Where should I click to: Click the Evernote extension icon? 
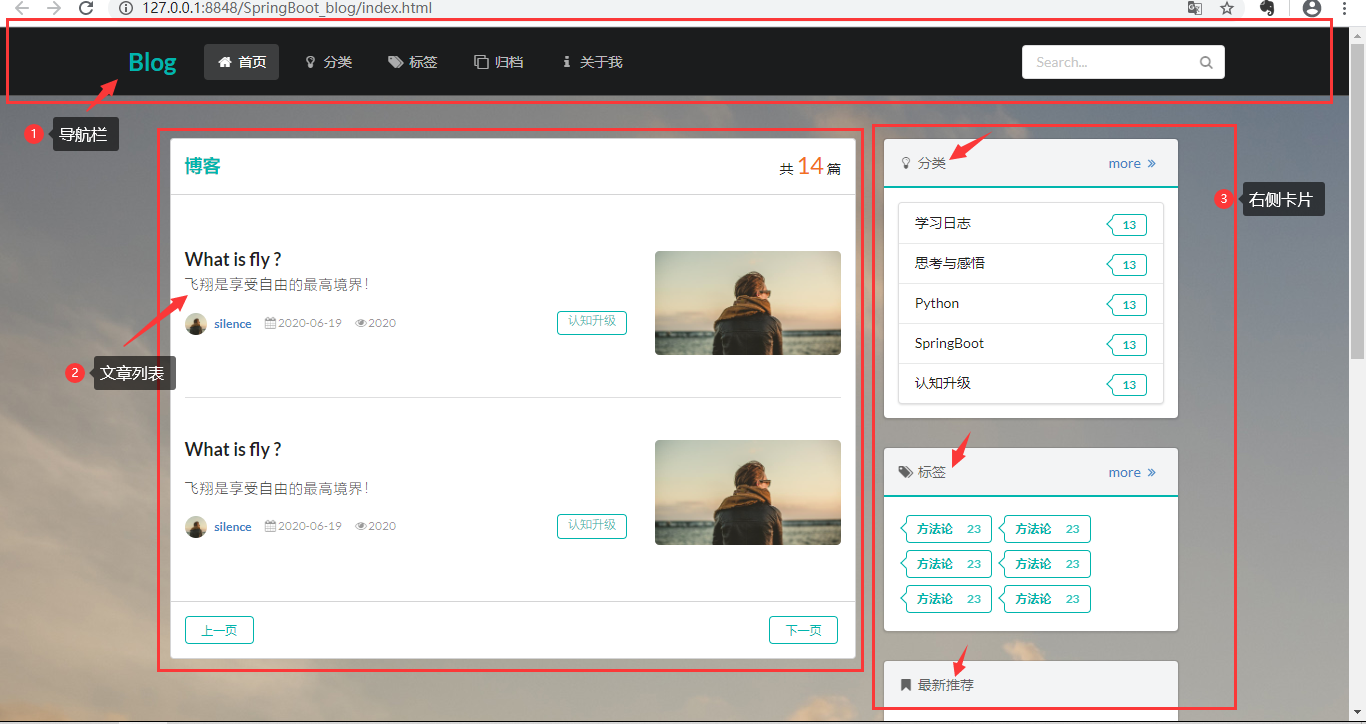click(1267, 8)
